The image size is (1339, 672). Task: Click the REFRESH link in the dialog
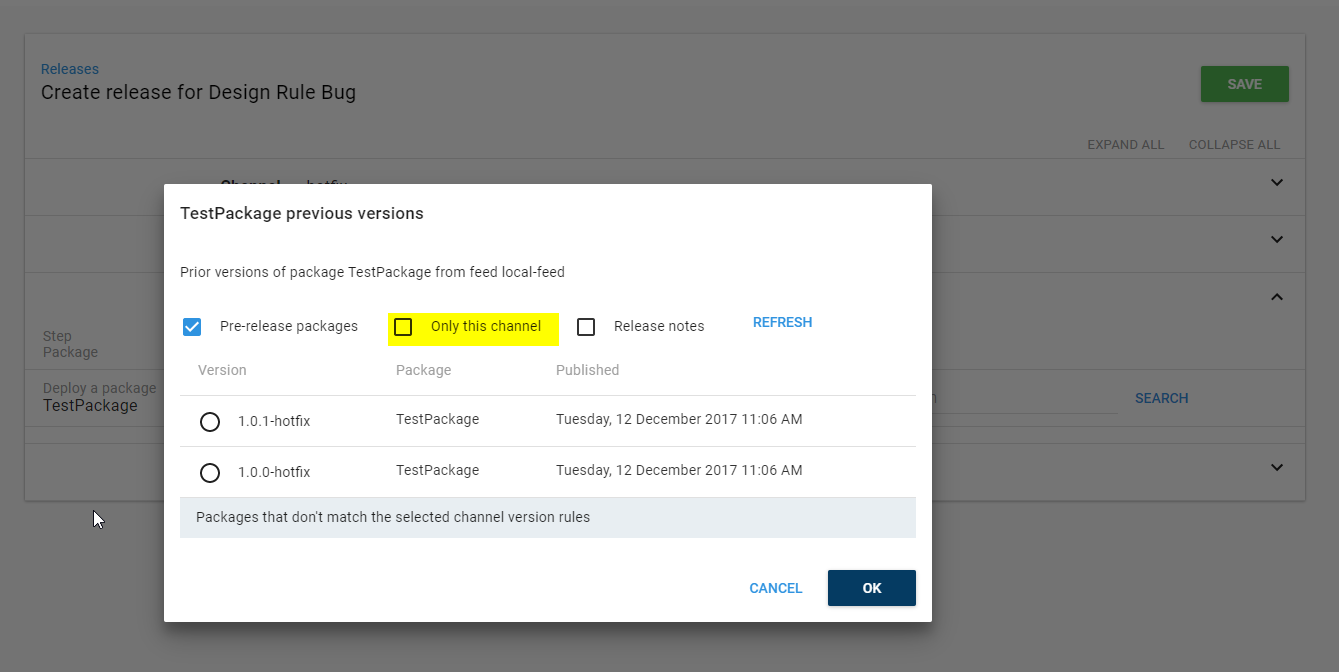782,322
